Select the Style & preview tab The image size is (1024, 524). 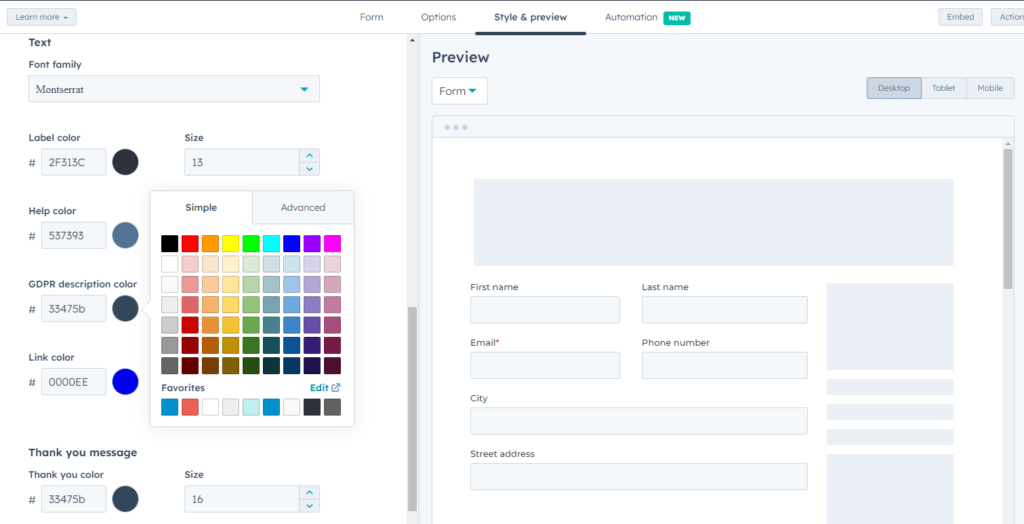[530, 17]
